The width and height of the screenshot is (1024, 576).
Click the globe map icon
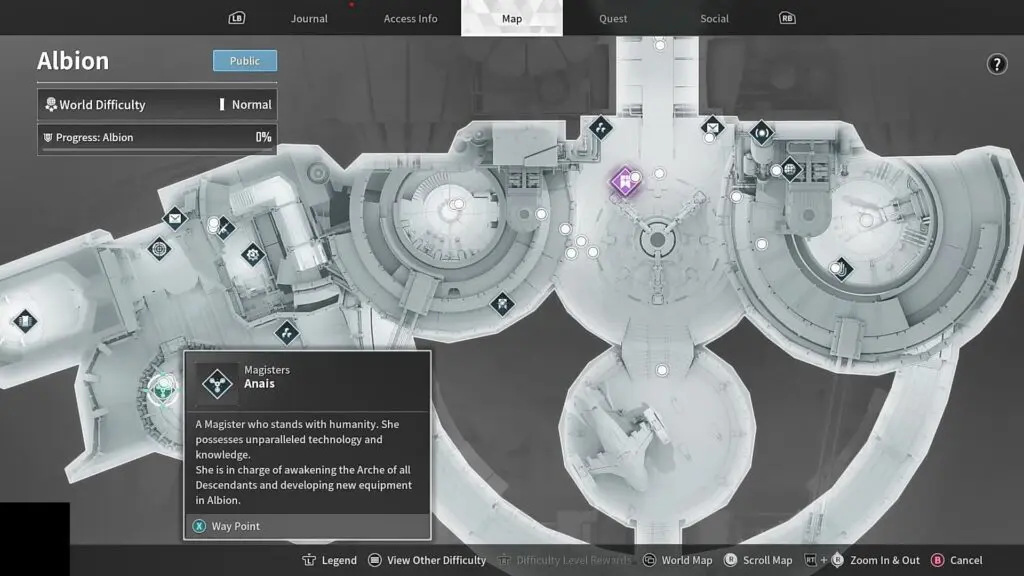point(790,170)
